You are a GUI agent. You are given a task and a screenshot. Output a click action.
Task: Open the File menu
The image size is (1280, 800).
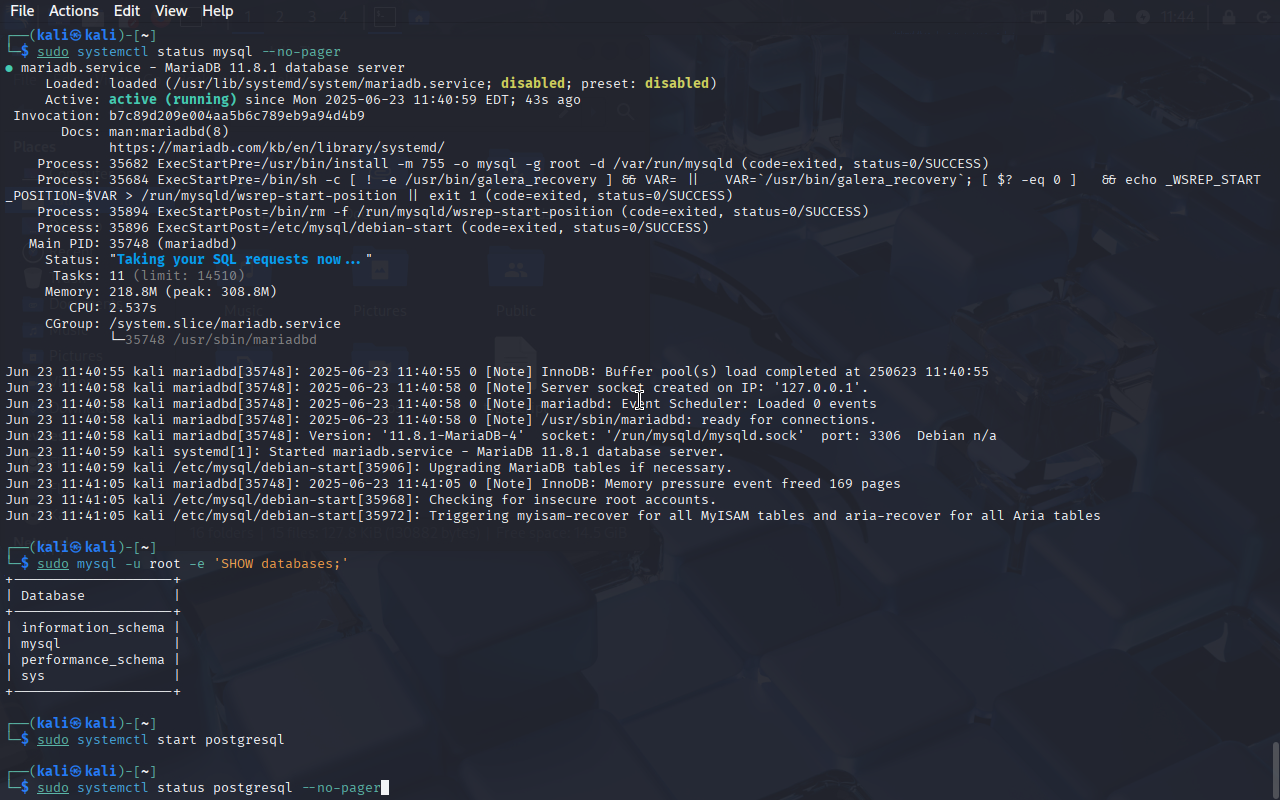point(21,11)
